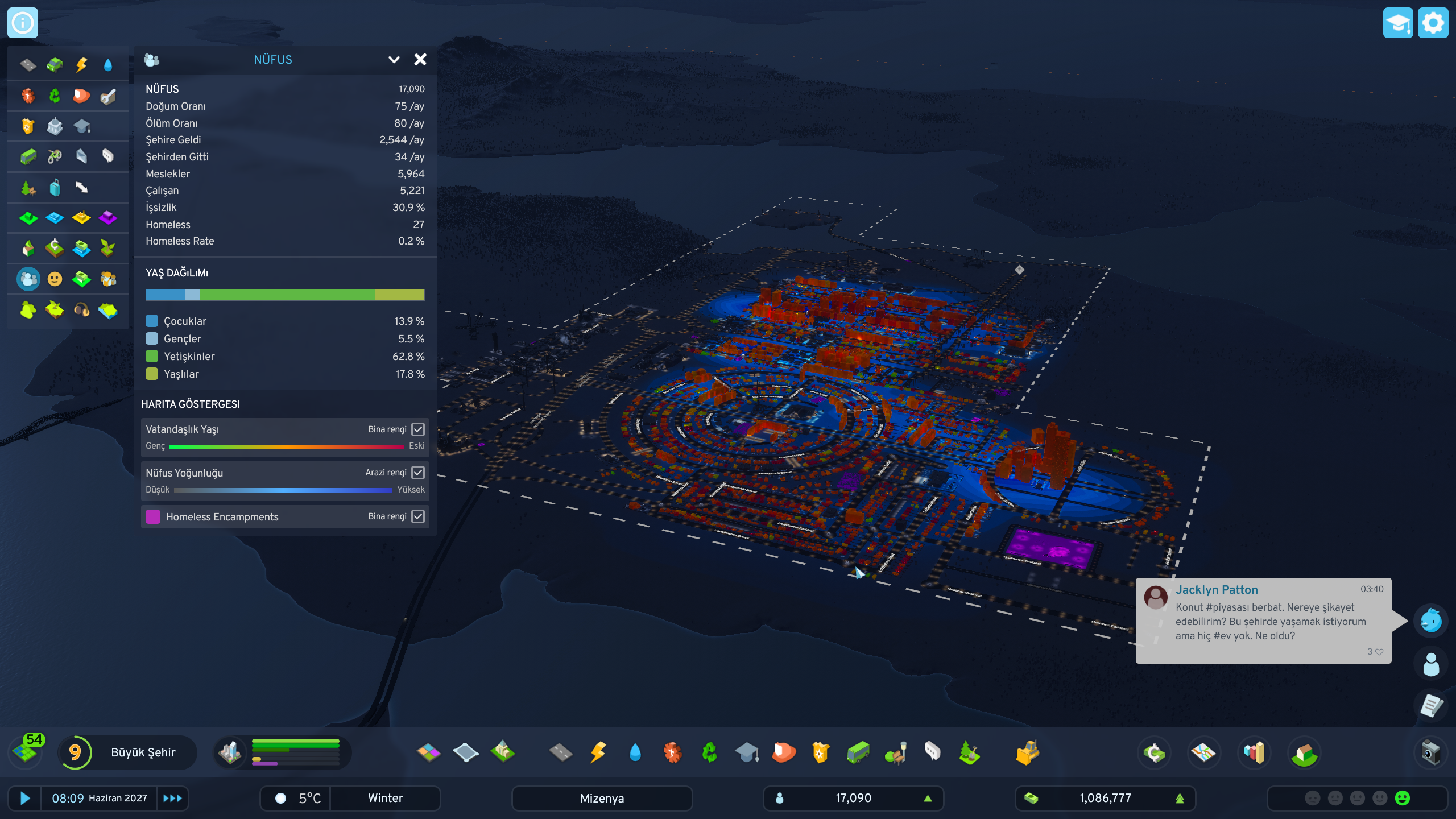1456x819 pixels.
Task: Click the 5°C temperature display
Action: pyautogui.click(x=296, y=799)
